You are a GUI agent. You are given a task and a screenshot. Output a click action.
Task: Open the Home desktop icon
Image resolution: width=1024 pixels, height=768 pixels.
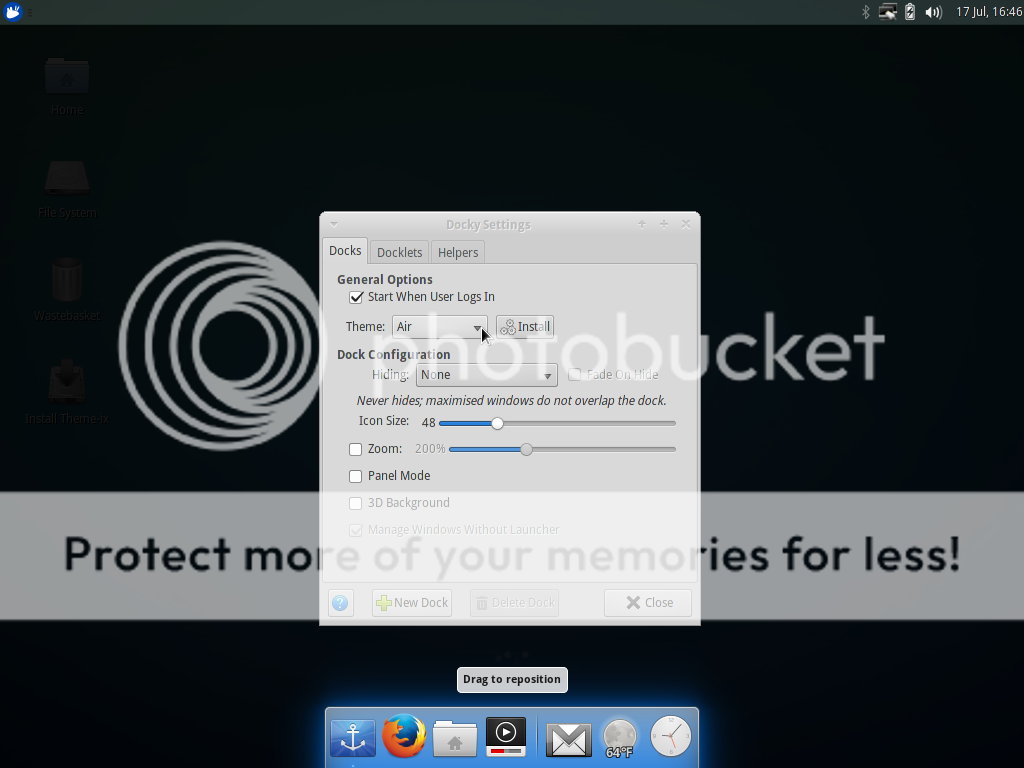[67, 87]
